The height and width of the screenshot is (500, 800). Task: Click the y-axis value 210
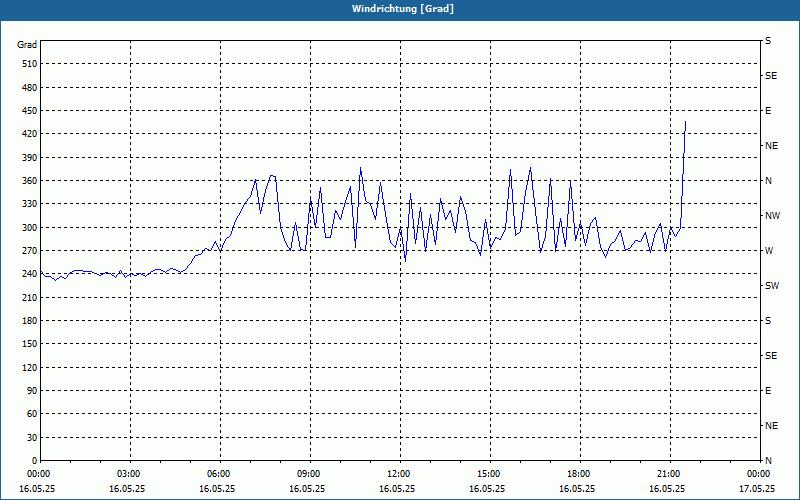[30, 297]
